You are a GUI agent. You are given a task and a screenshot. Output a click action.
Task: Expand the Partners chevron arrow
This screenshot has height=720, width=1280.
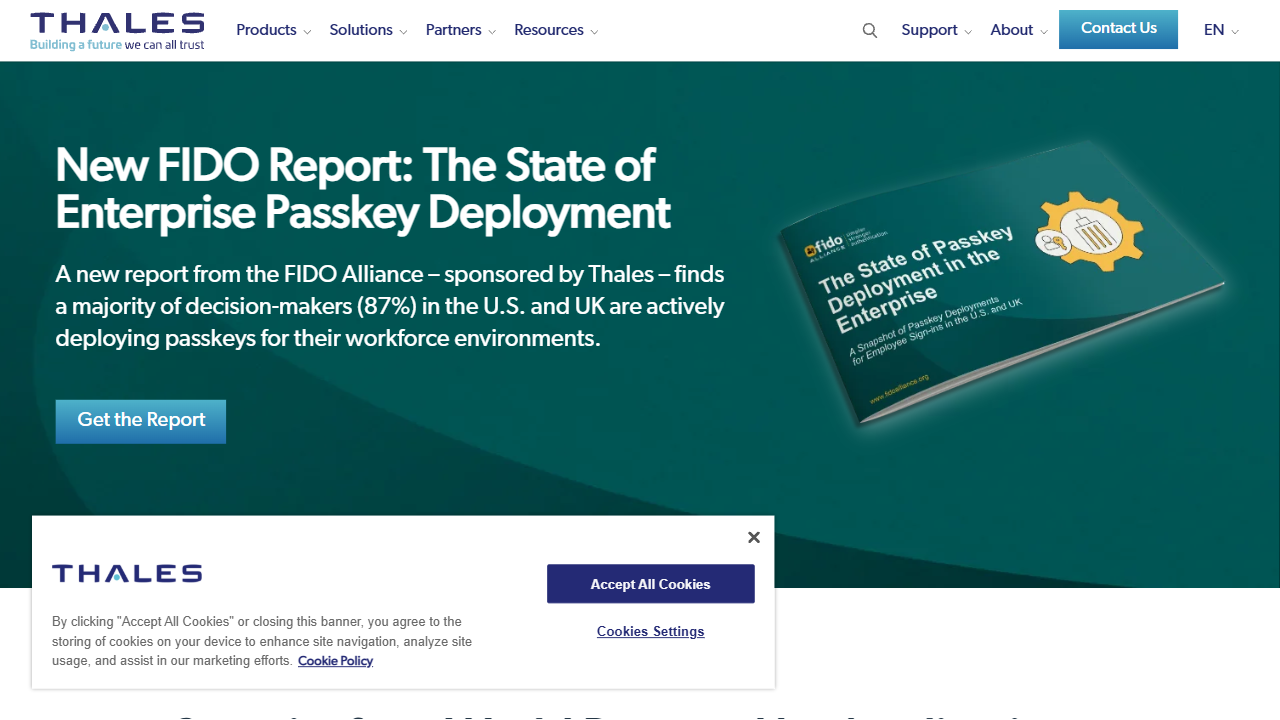[492, 32]
